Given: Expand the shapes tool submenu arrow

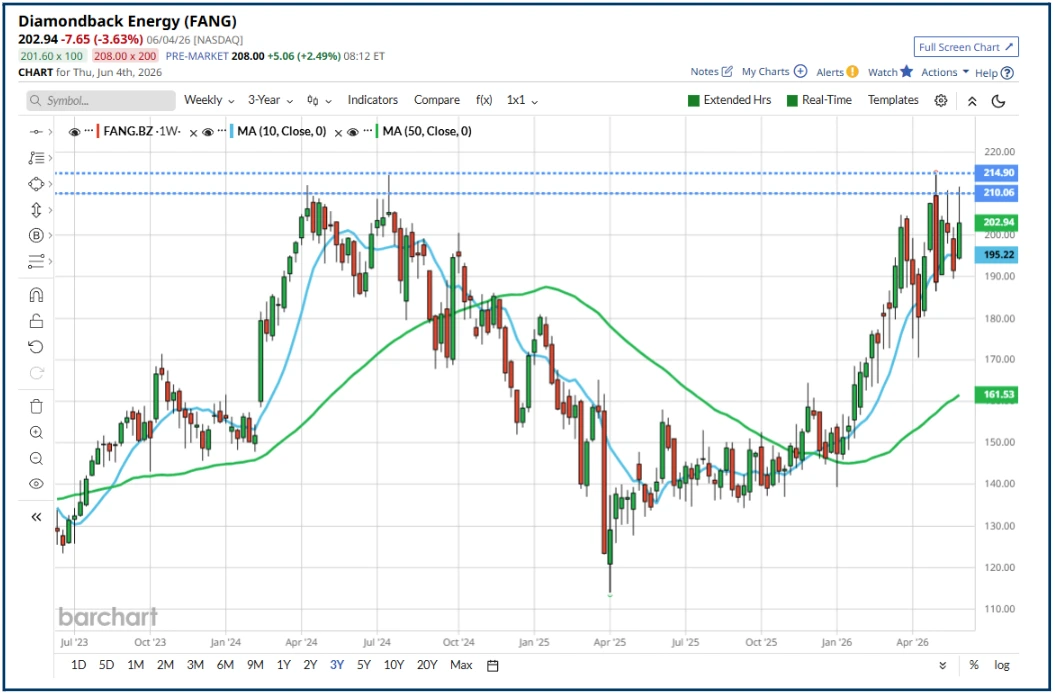Looking at the screenshot, I should (x=50, y=184).
